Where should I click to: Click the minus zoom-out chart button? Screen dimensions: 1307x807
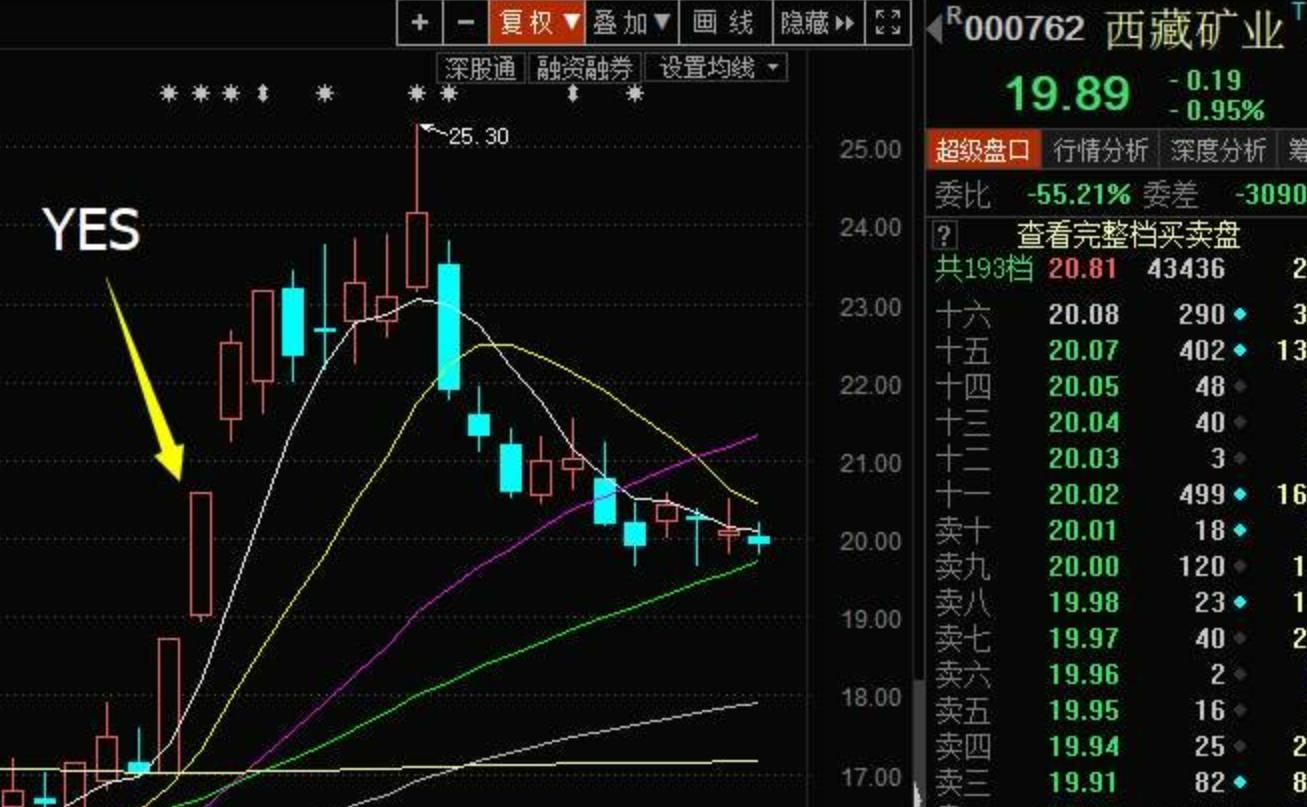465,23
